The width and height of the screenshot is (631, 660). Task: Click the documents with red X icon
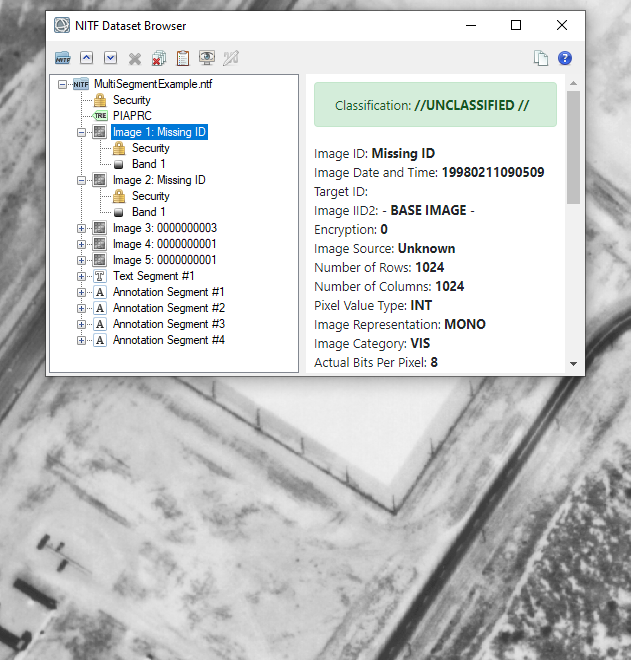(x=158, y=59)
